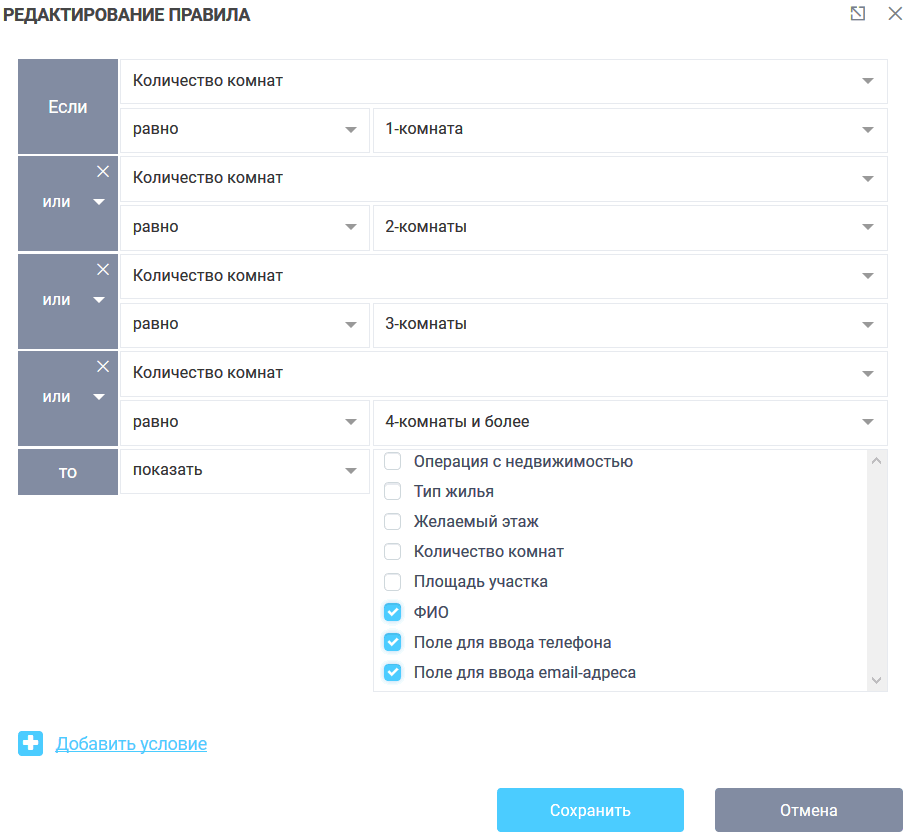The height and width of the screenshot is (837, 906).
Task: Open the или operator arrow for 2-комнаты row
Action: [98, 202]
